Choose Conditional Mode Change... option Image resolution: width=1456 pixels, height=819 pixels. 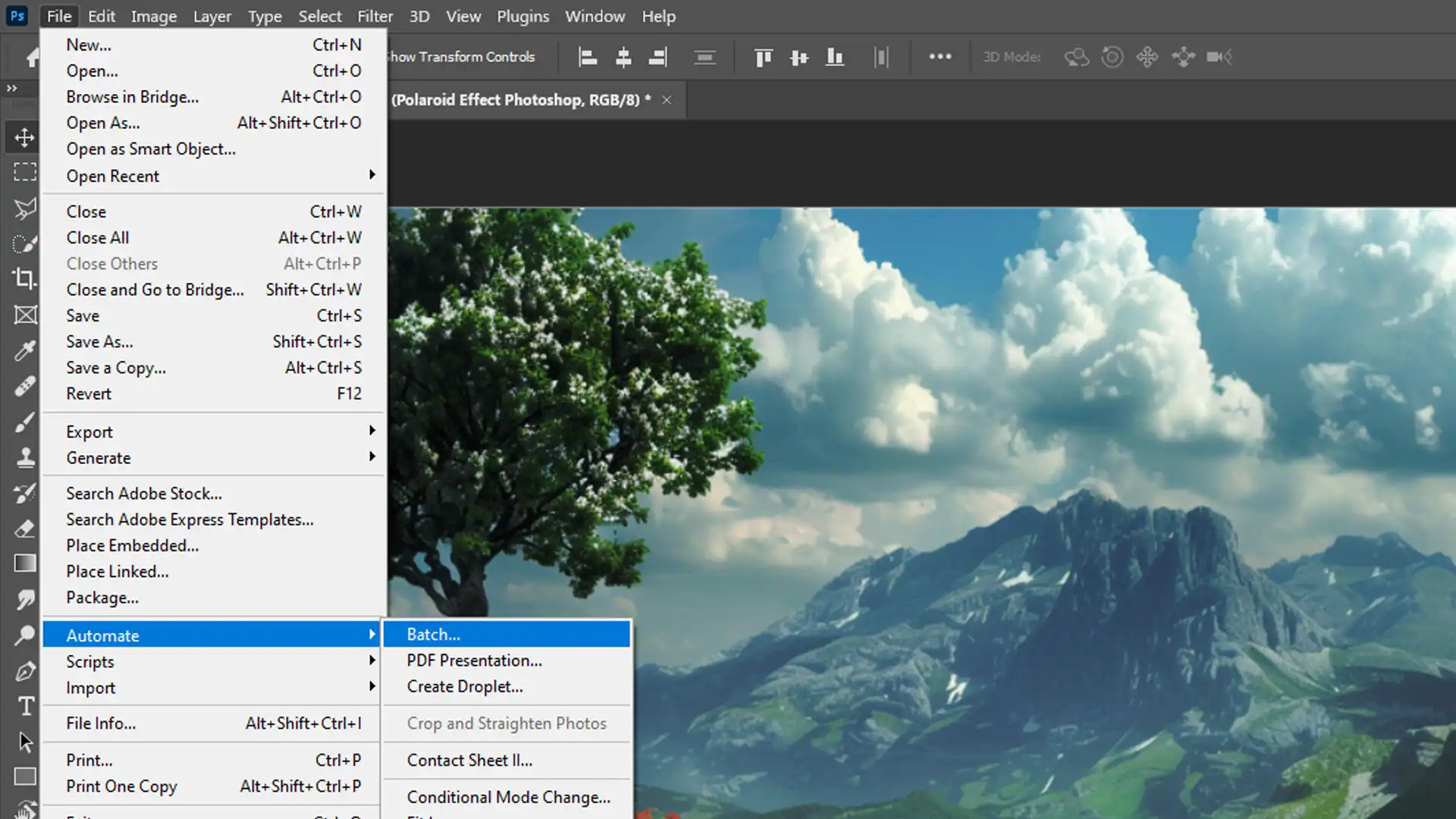[x=507, y=797]
